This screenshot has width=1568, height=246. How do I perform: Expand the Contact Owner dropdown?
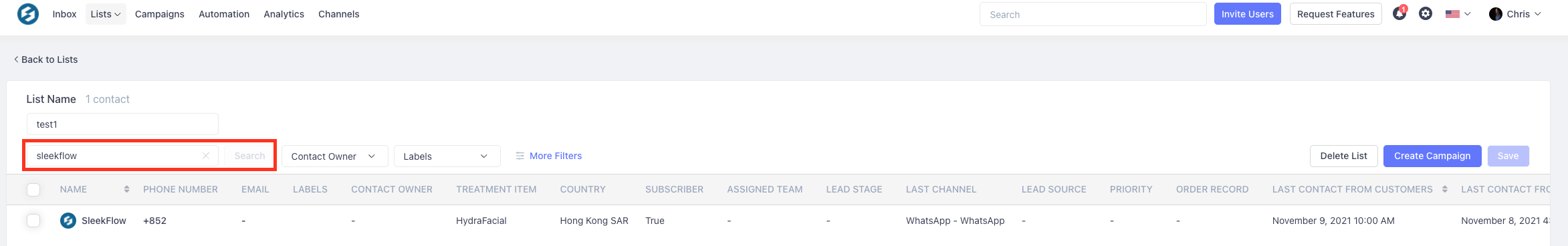[x=334, y=156]
